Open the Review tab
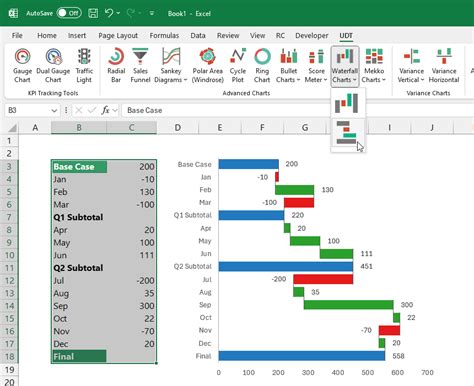474x386 pixels. tap(228, 35)
